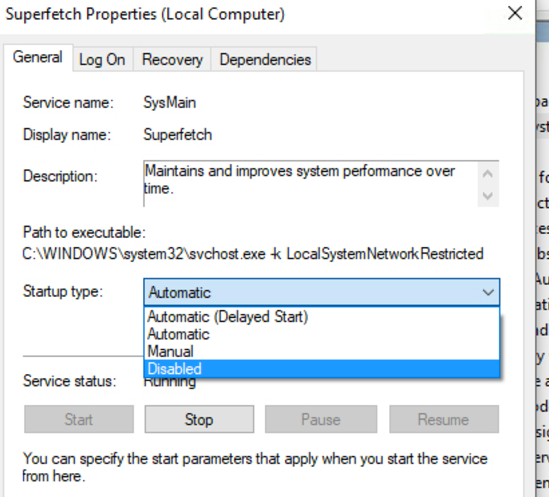Open the Recovery tab
Image resolution: width=549 pixels, height=497 pixels.
172,60
